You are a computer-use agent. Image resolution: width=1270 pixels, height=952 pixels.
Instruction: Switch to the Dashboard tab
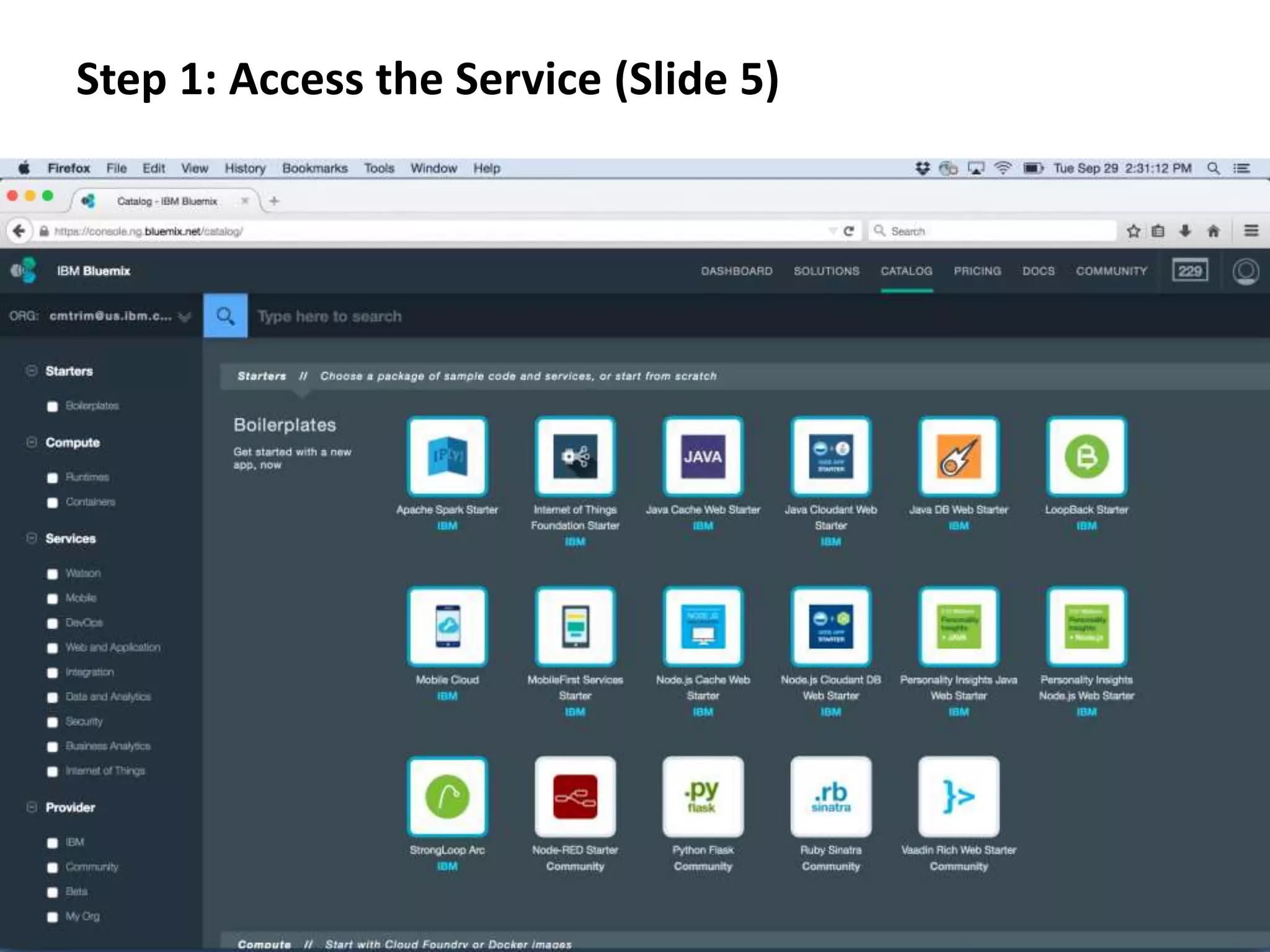(737, 271)
